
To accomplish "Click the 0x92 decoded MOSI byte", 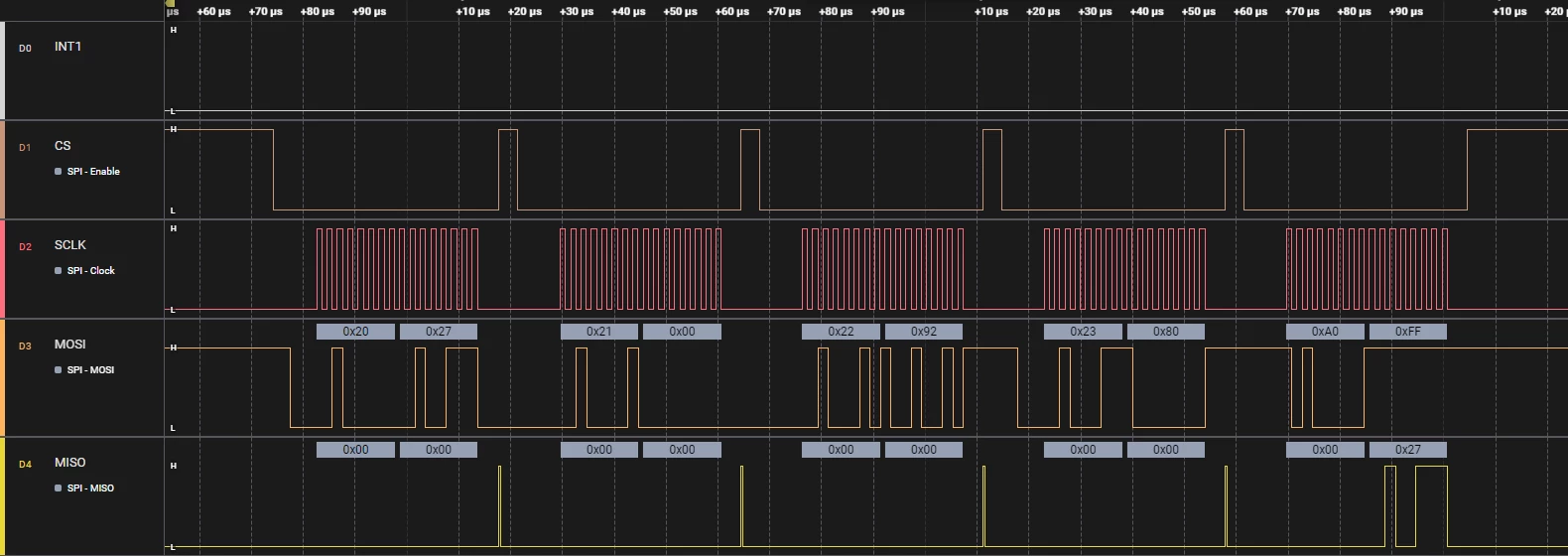I will [924, 332].
